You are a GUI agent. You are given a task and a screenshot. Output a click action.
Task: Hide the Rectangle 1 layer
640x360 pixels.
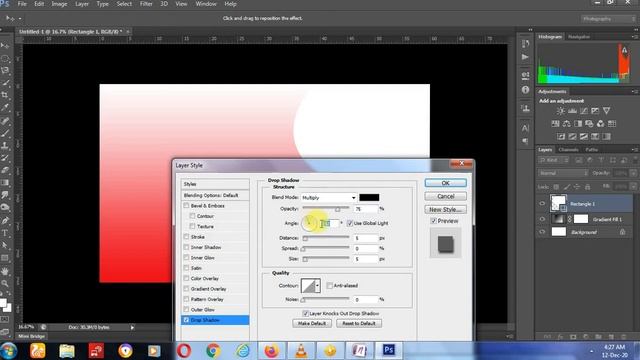(542, 203)
